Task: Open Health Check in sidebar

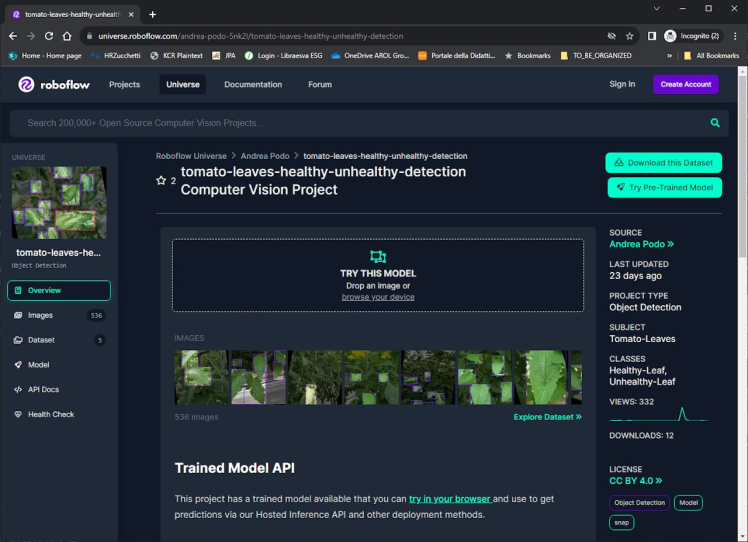Action: pyautogui.click(x=50, y=414)
